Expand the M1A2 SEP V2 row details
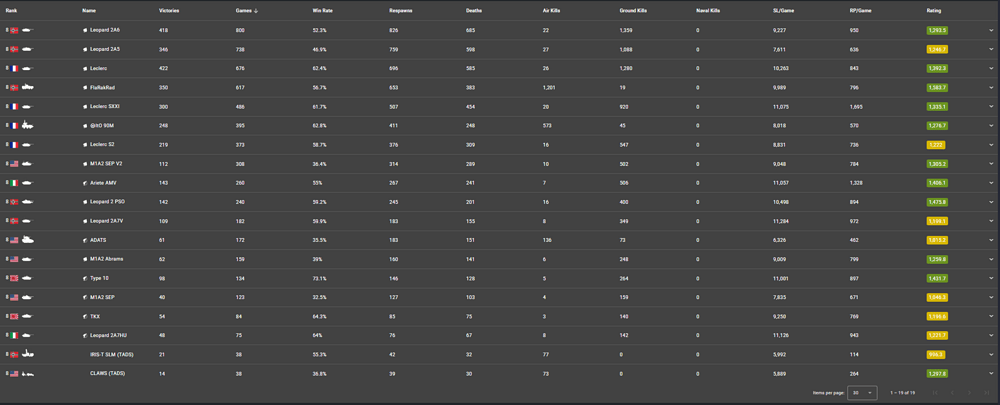Screen dimensions: 1000x405 [991, 164]
